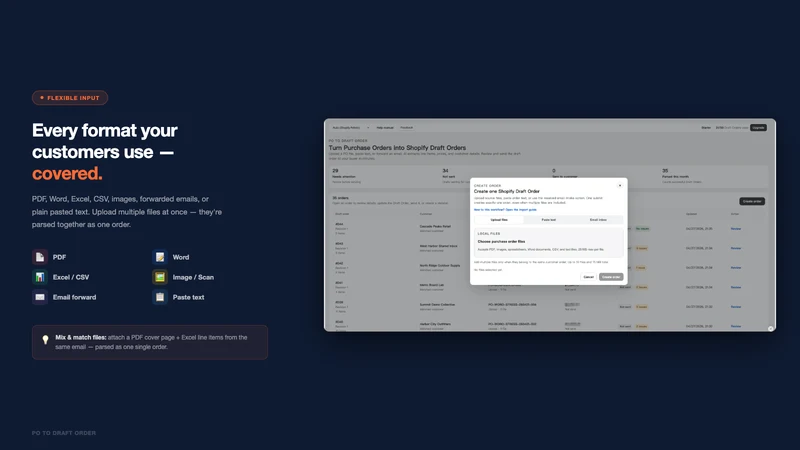
Task: Click the PDF file format icon
Action: pyautogui.click(x=40, y=257)
